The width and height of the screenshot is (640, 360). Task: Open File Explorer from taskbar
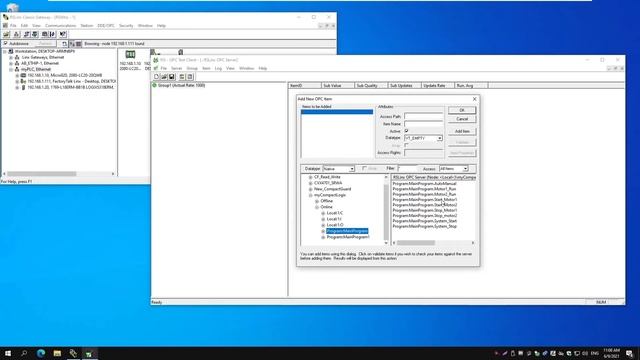(x=57, y=353)
